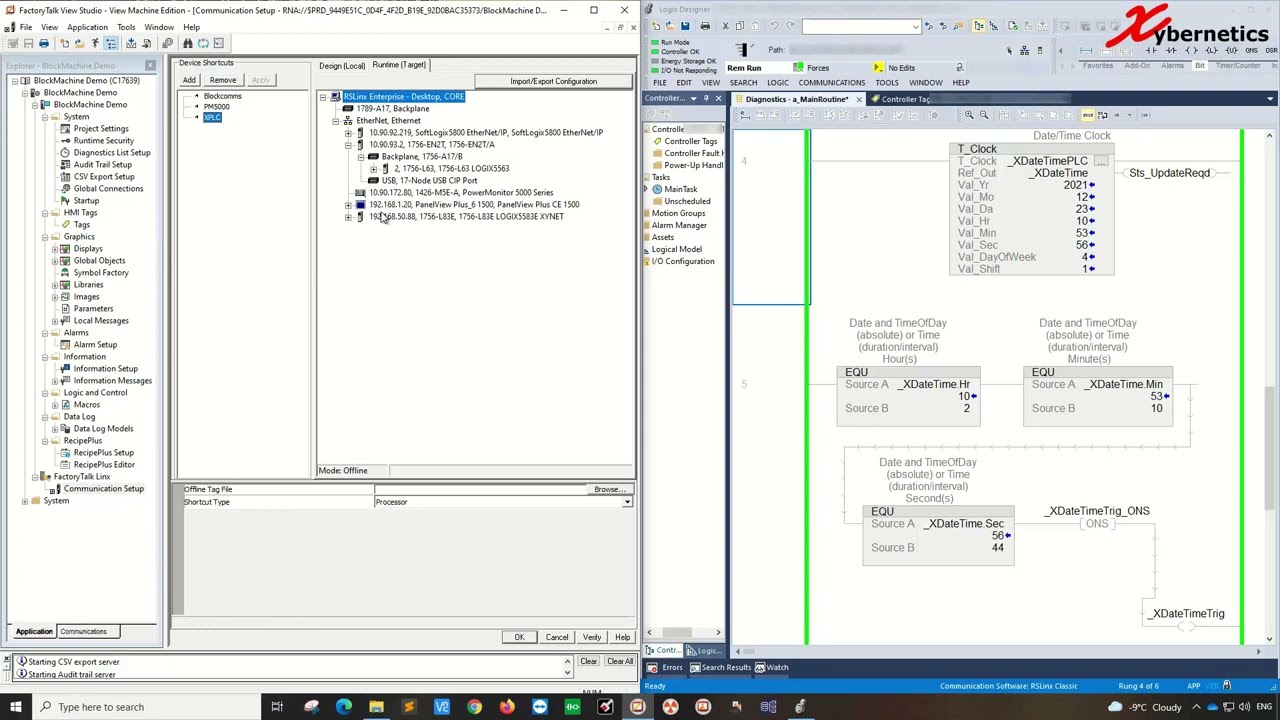This screenshot has height=720, width=1280.
Task: Expand the 1756-L63 LOGIX5563 slot node
Action: (373, 169)
